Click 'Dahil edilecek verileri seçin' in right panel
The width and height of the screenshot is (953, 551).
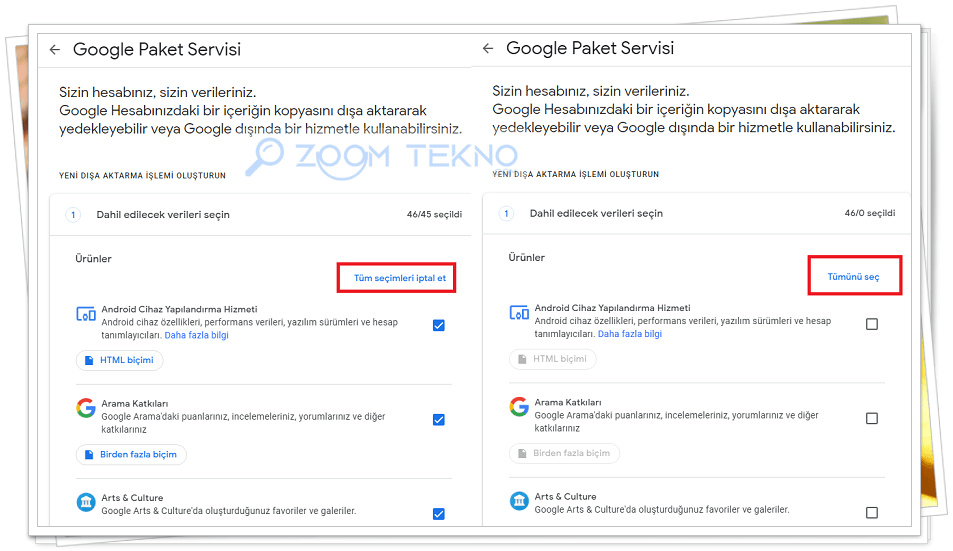pyautogui.click(x=596, y=213)
